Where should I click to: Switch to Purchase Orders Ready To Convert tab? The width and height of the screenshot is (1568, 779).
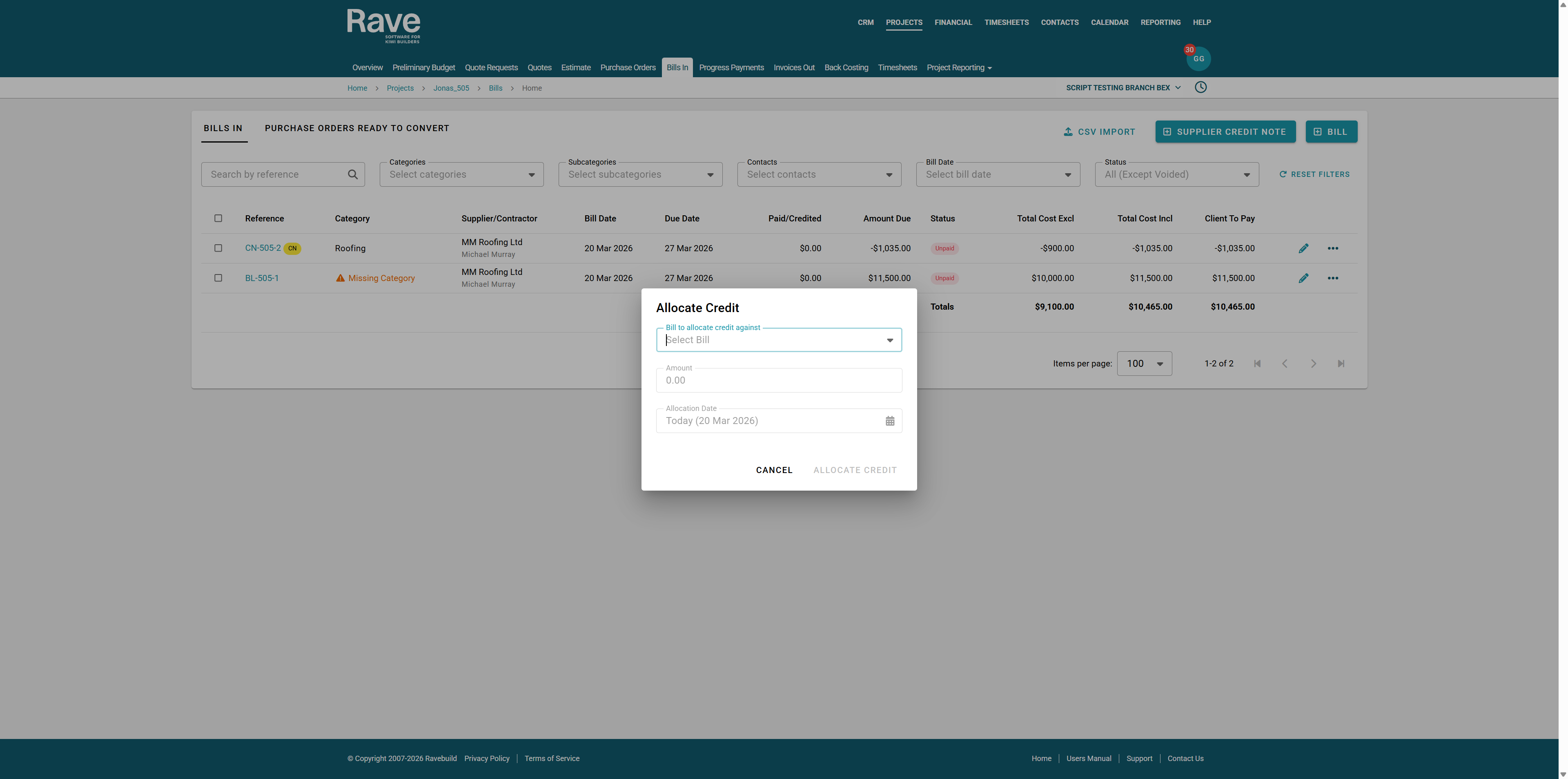point(357,128)
